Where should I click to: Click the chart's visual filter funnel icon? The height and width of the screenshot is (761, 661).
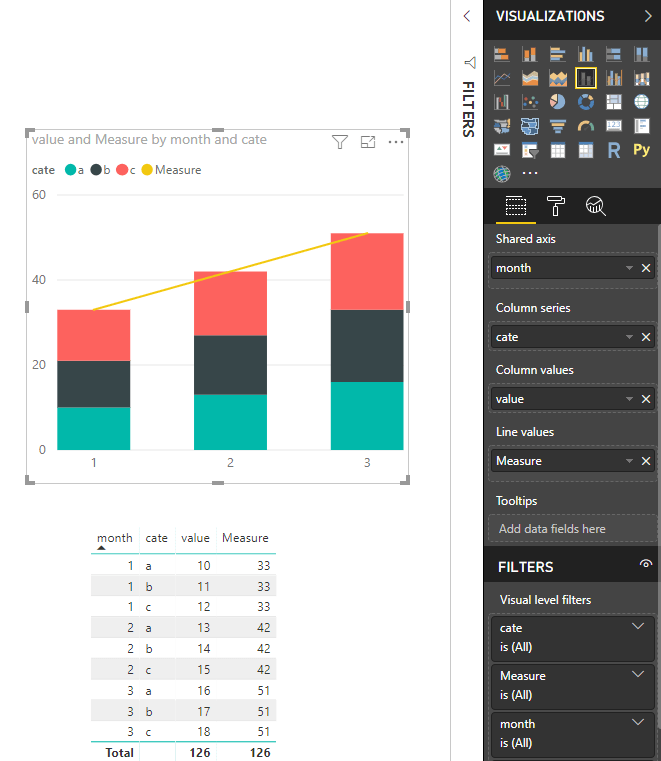pos(340,142)
